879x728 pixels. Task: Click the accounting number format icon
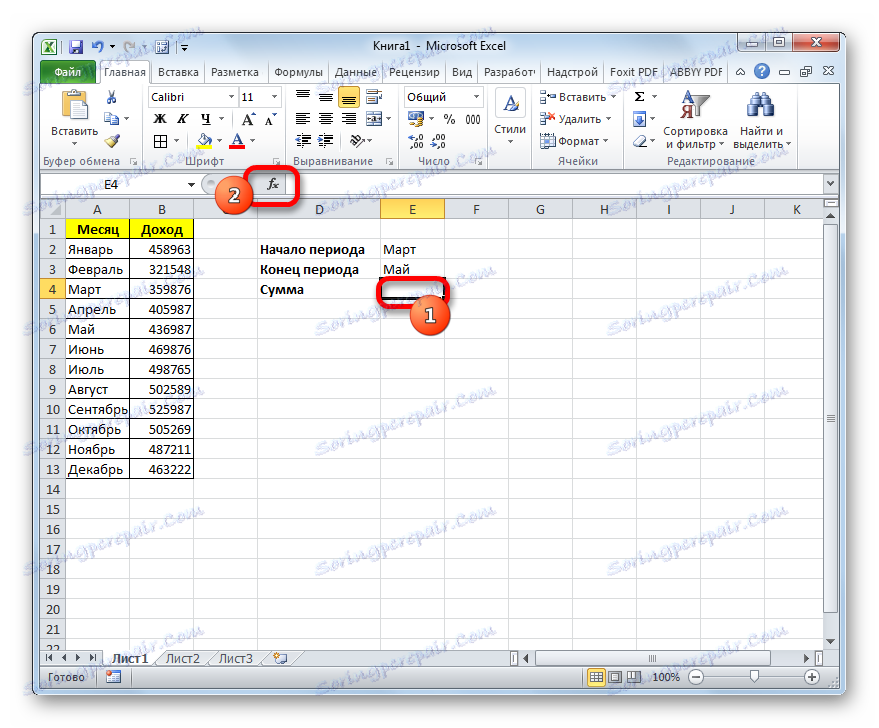click(x=416, y=119)
